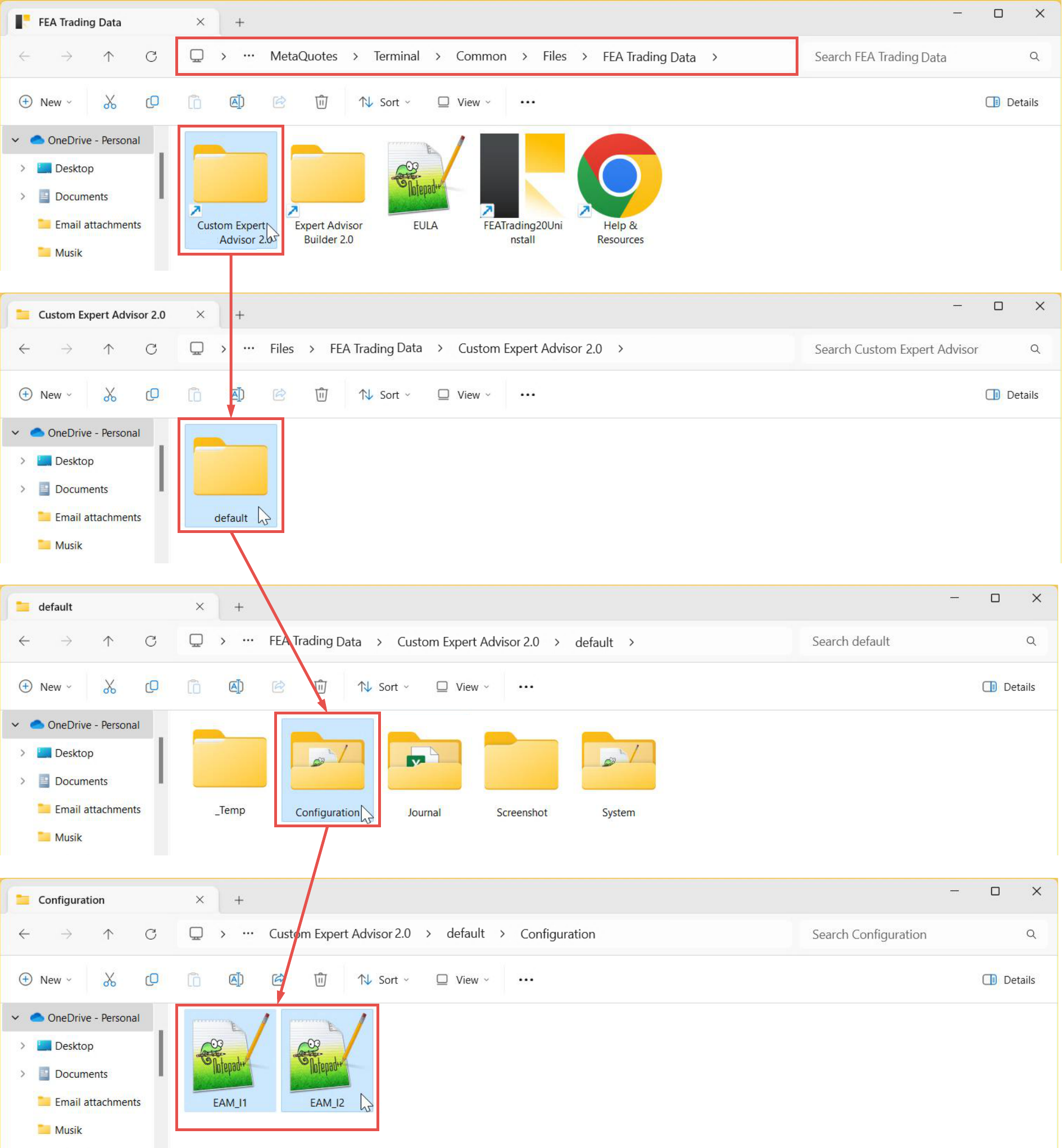Select the _Temp folder

coord(230,771)
